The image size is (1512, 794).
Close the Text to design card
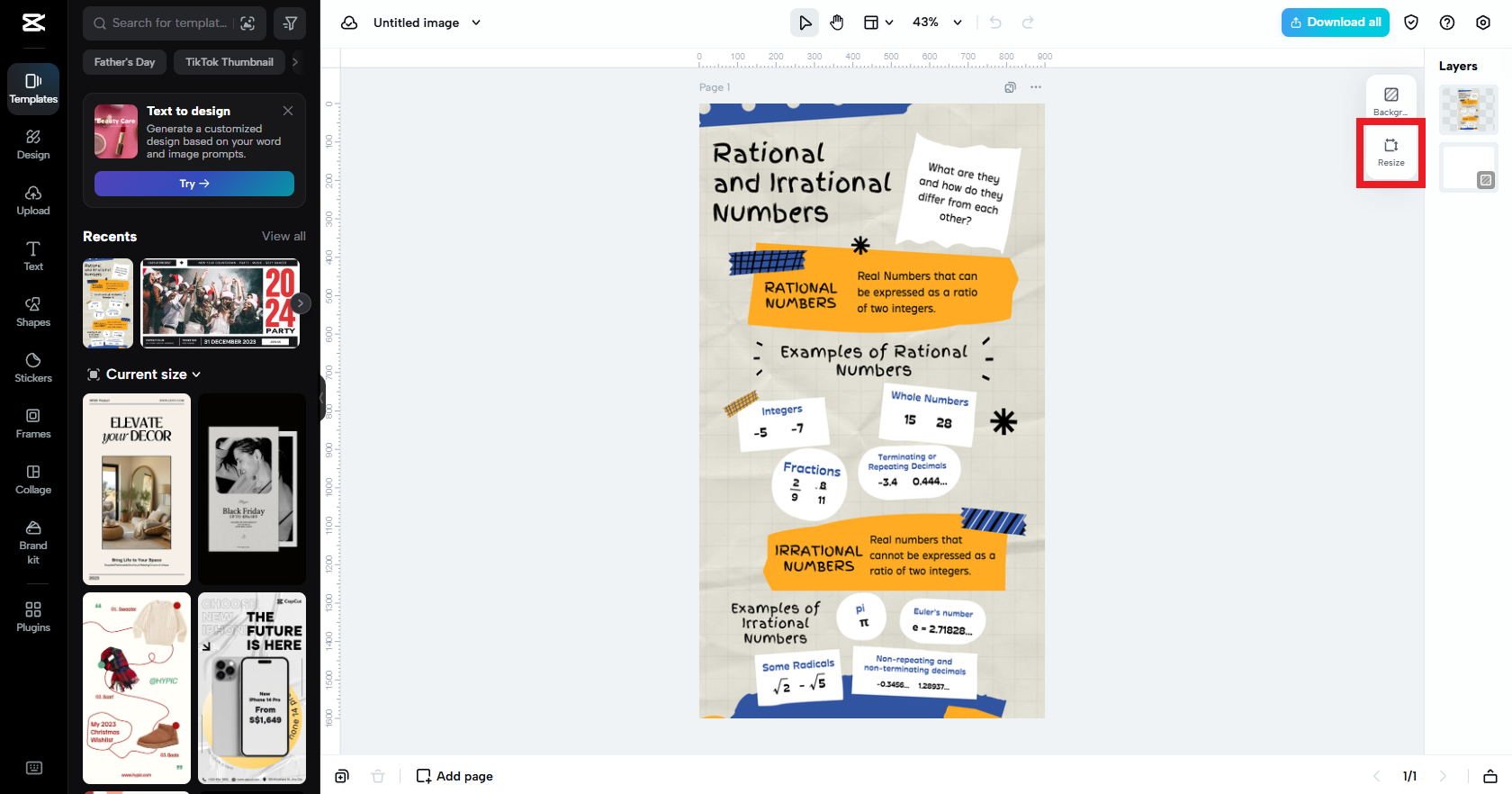pyautogui.click(x=288, y=111)
